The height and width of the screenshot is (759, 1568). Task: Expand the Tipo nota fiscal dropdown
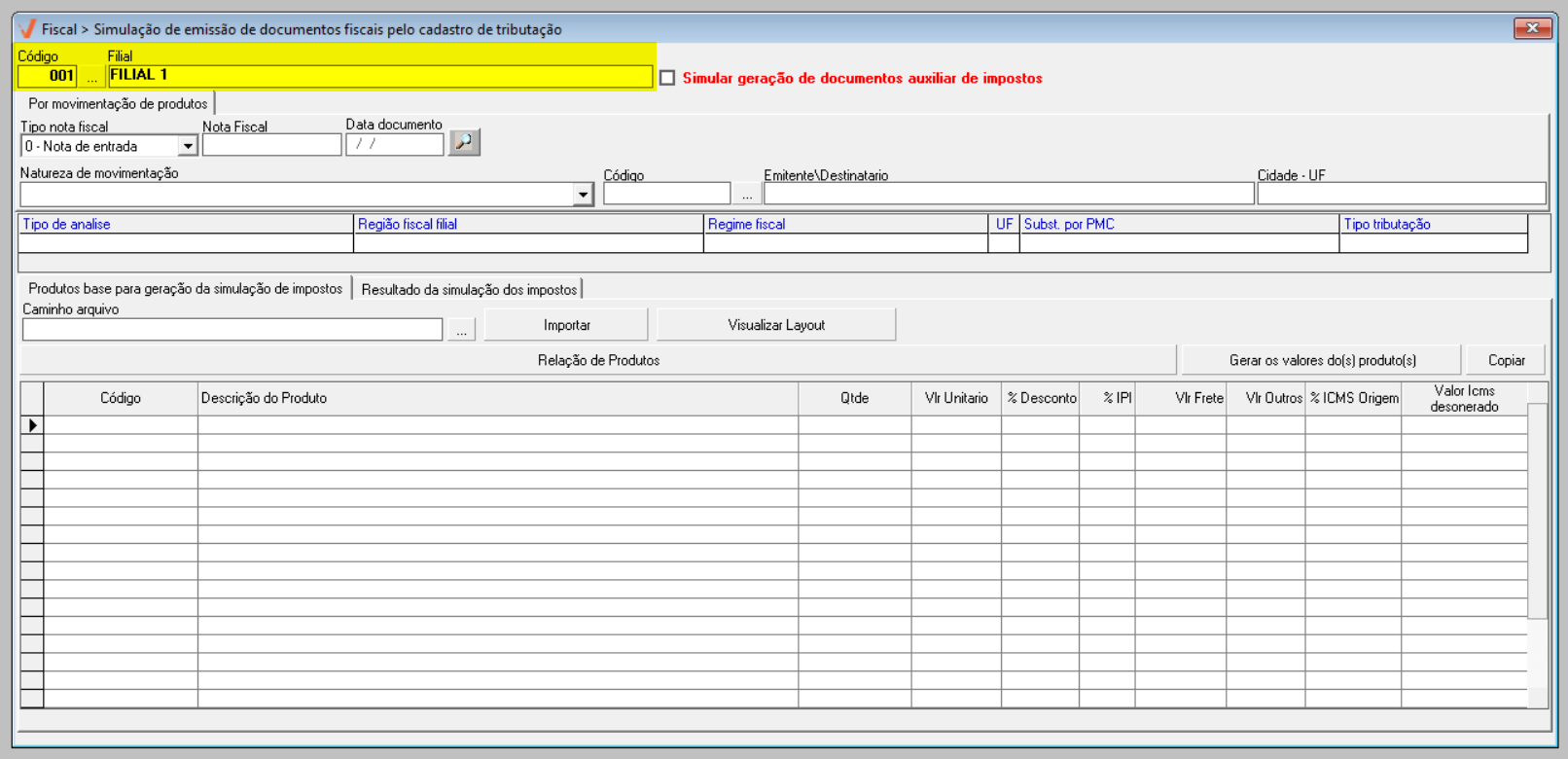click(x=188, y=146)
